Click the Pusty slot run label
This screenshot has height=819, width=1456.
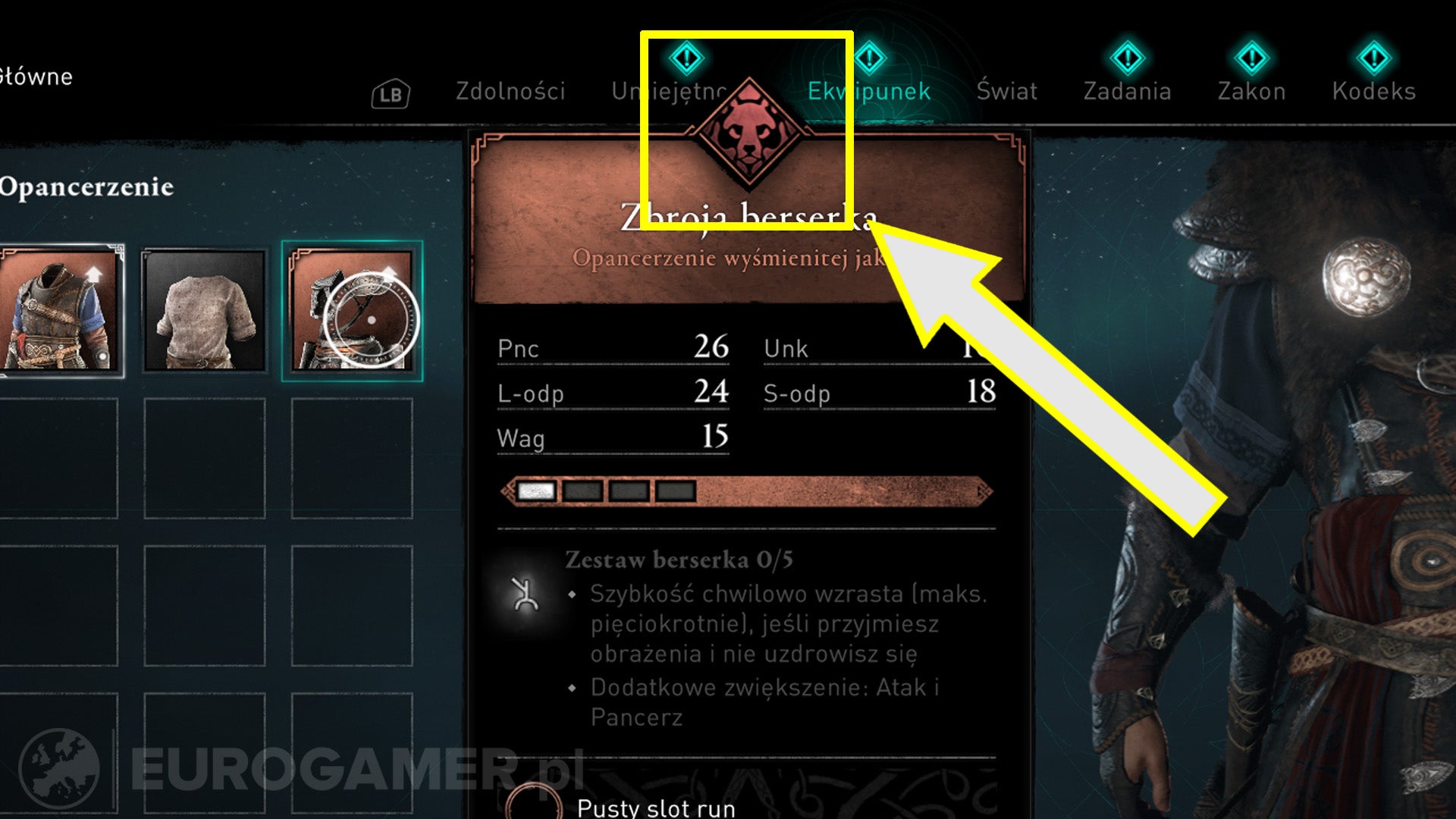click(x=656, y=808)
